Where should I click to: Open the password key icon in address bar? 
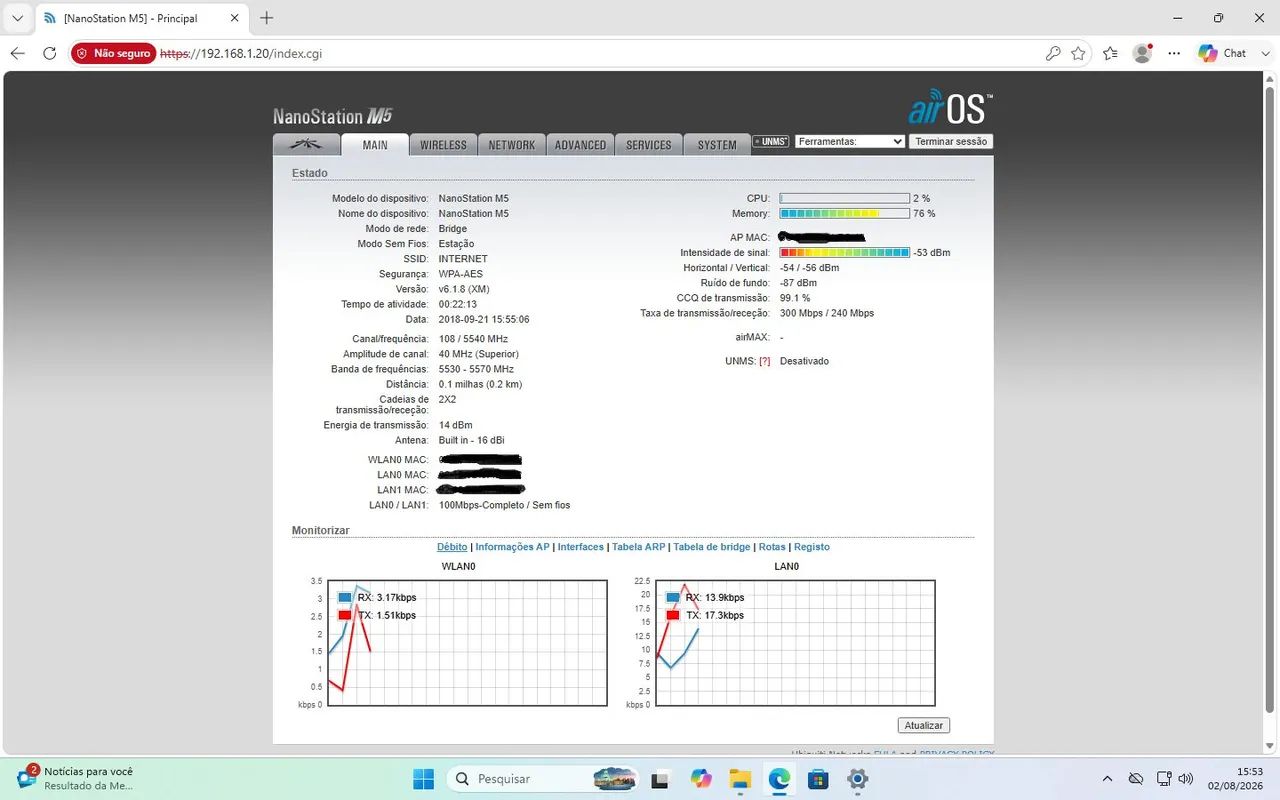(x=1053, y=53)
